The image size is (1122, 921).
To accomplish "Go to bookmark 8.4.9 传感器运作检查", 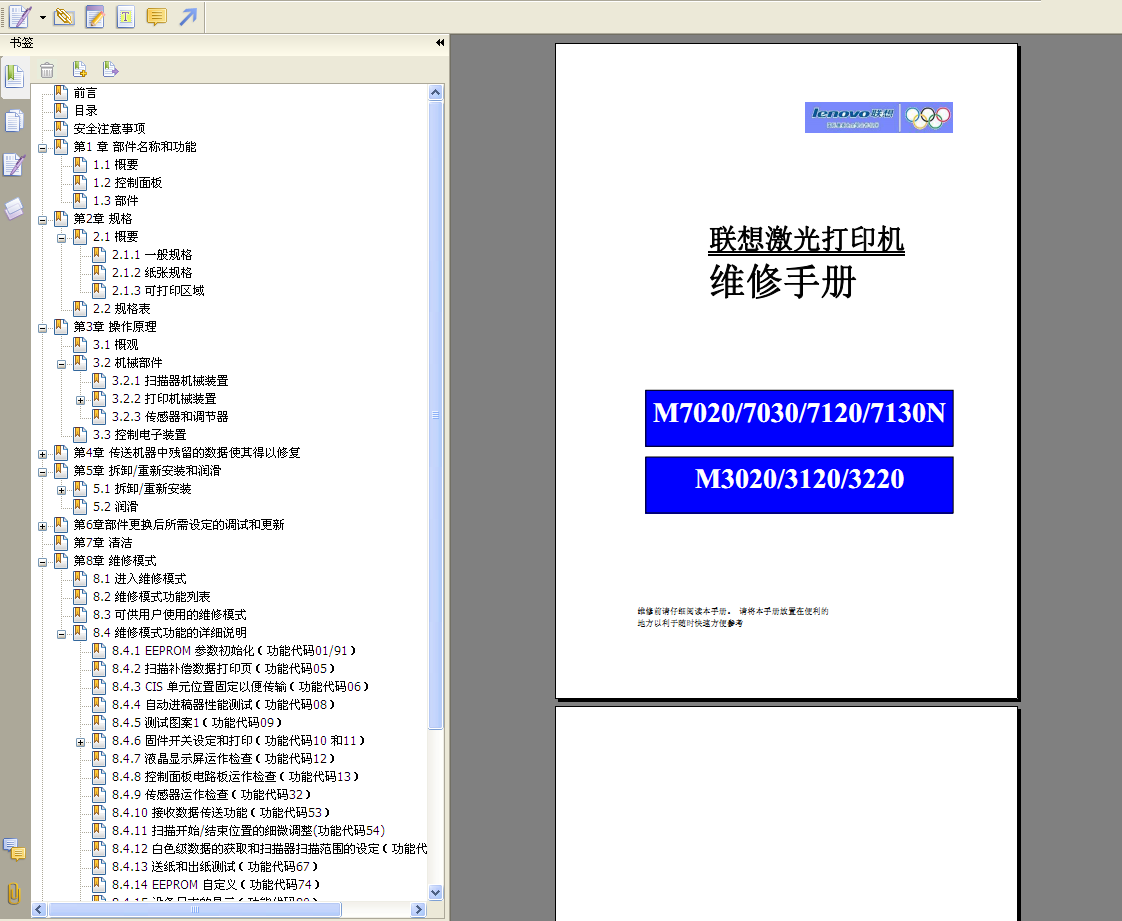I will (211, 795).
